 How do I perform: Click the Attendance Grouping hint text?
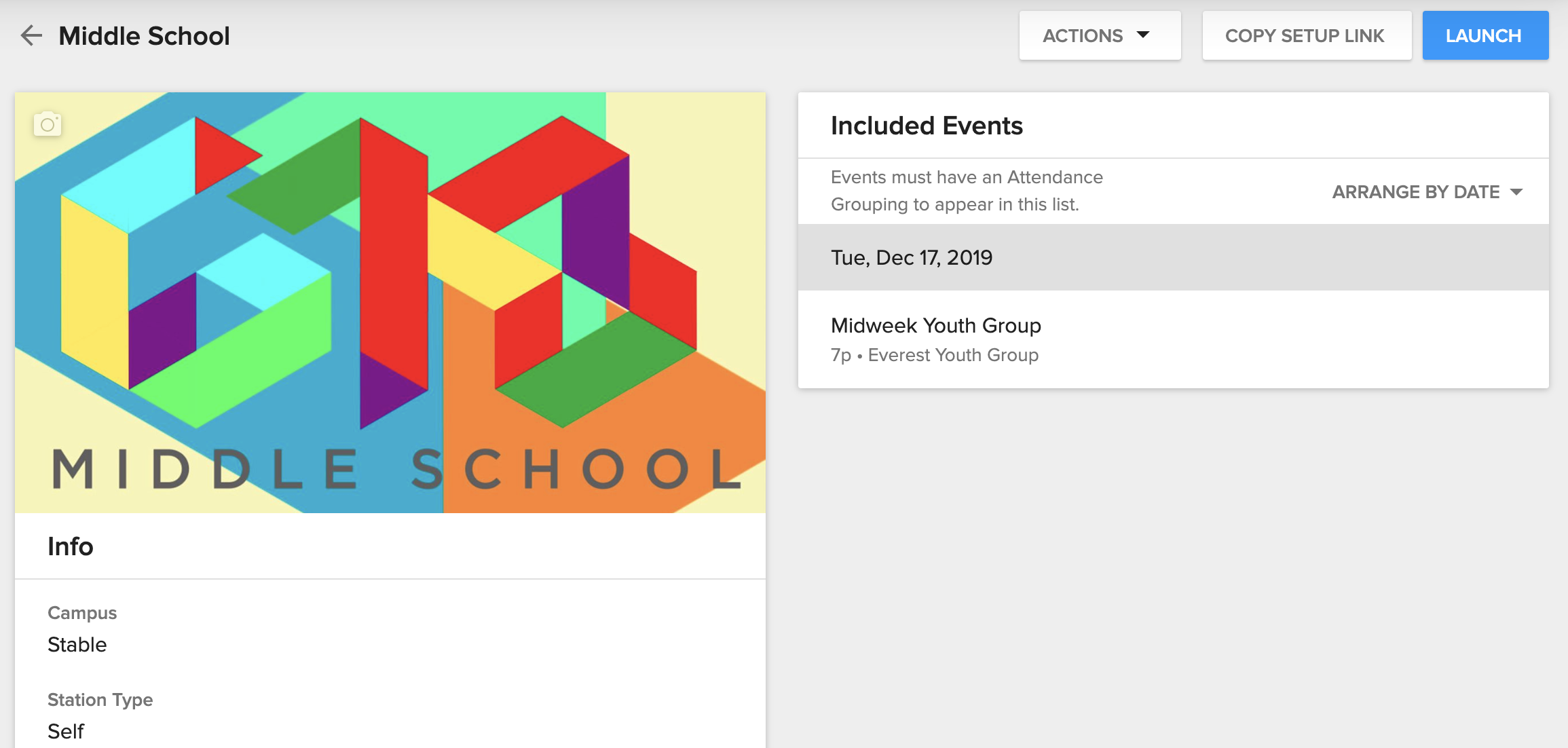coord(966,191)
